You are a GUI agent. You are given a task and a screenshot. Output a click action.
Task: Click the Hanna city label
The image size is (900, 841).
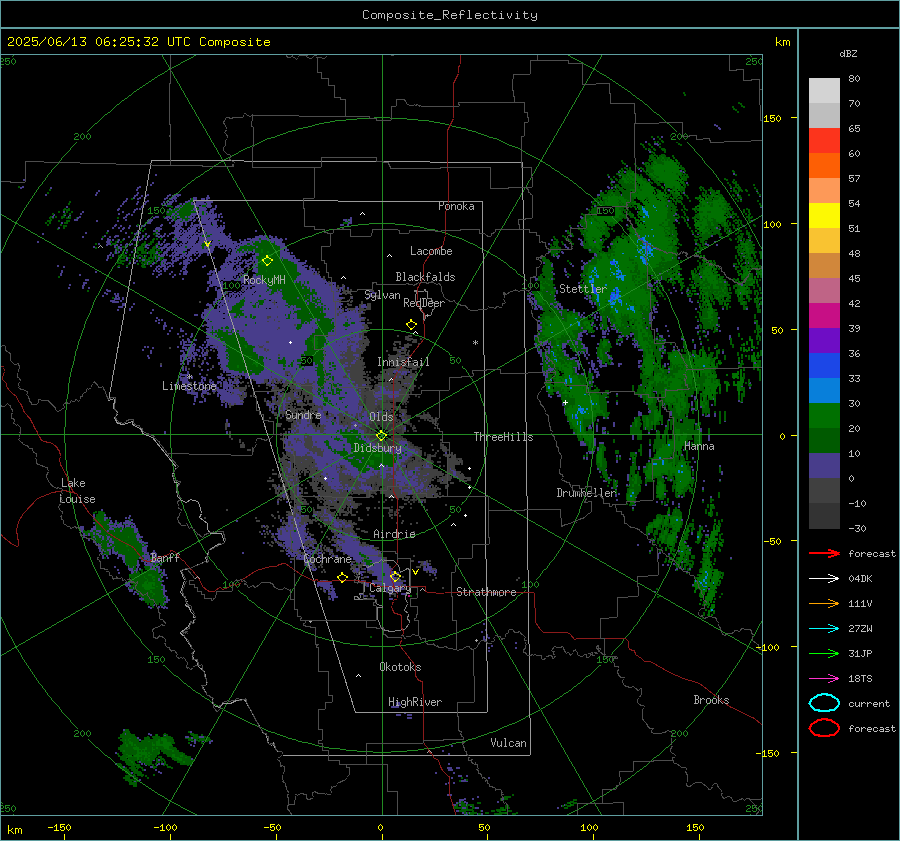point(699,446)
